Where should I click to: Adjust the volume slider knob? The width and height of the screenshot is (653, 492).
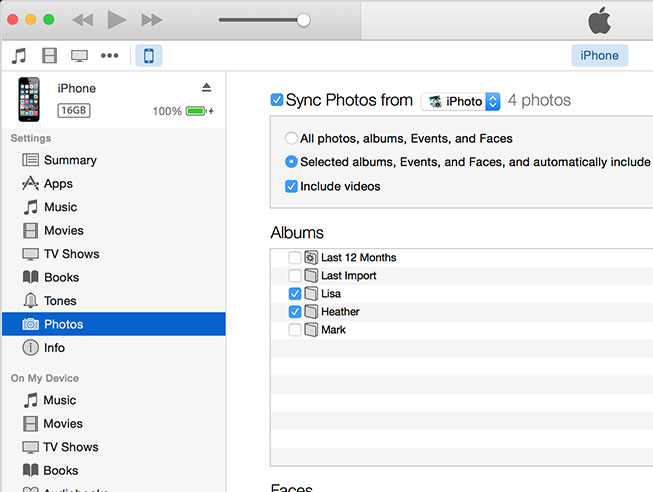(303, 19)
